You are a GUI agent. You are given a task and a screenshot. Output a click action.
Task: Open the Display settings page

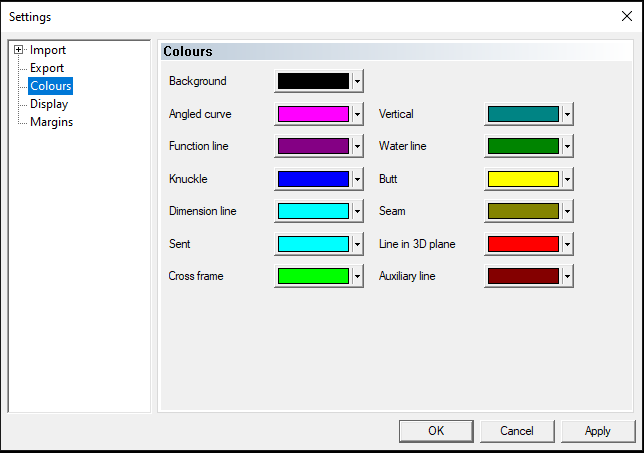pyautogui.click(x=49, y=104)
